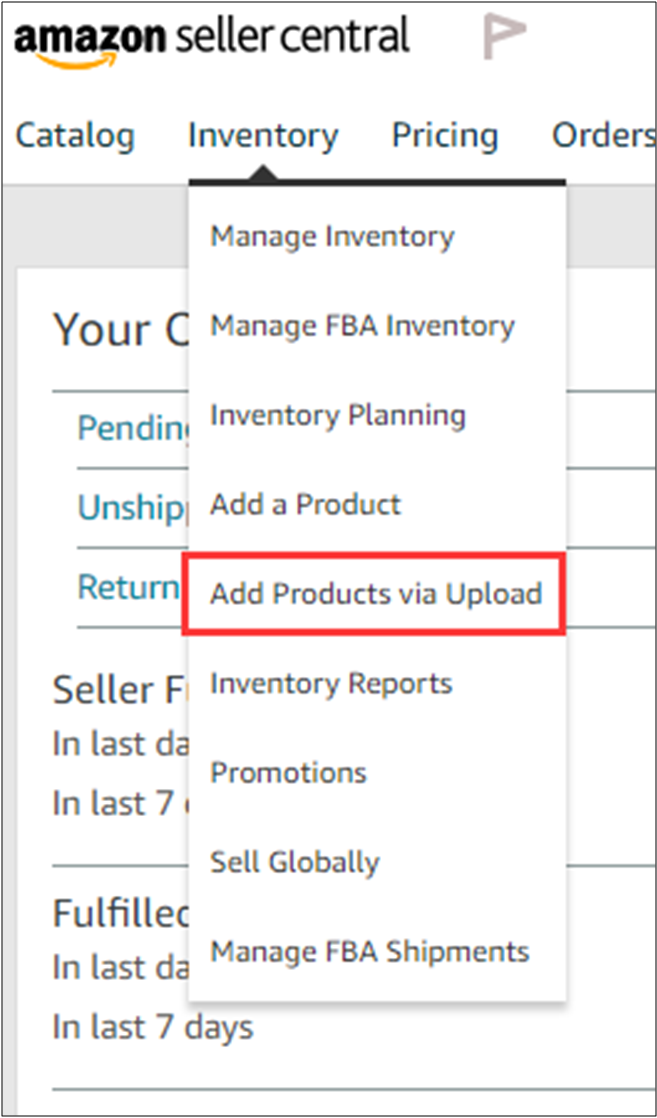Select Manage Inventory from the menu
This screenshot has height=1118, width=657.
(332, 237)
